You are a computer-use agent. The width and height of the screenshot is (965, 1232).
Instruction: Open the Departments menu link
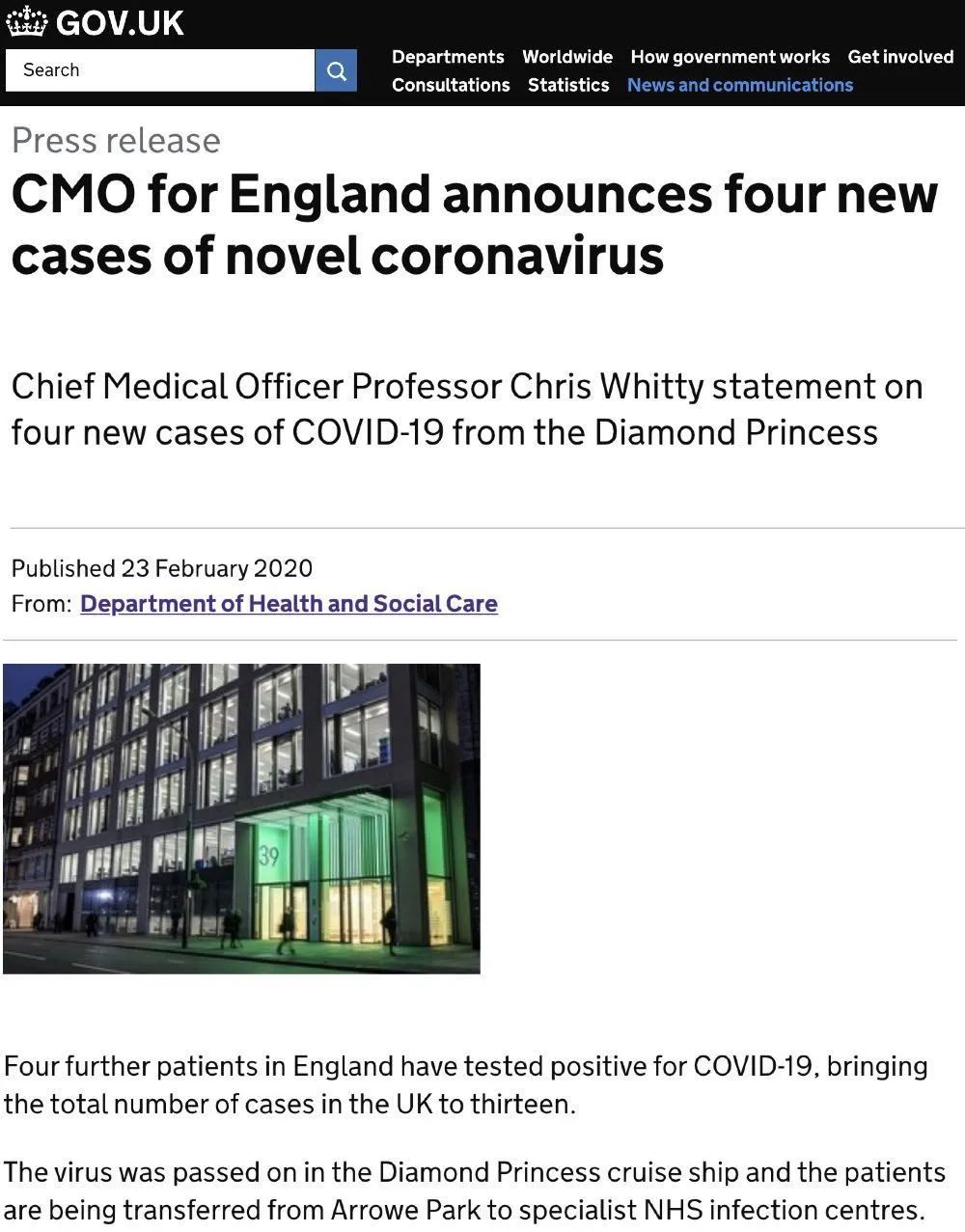[448, 57]
